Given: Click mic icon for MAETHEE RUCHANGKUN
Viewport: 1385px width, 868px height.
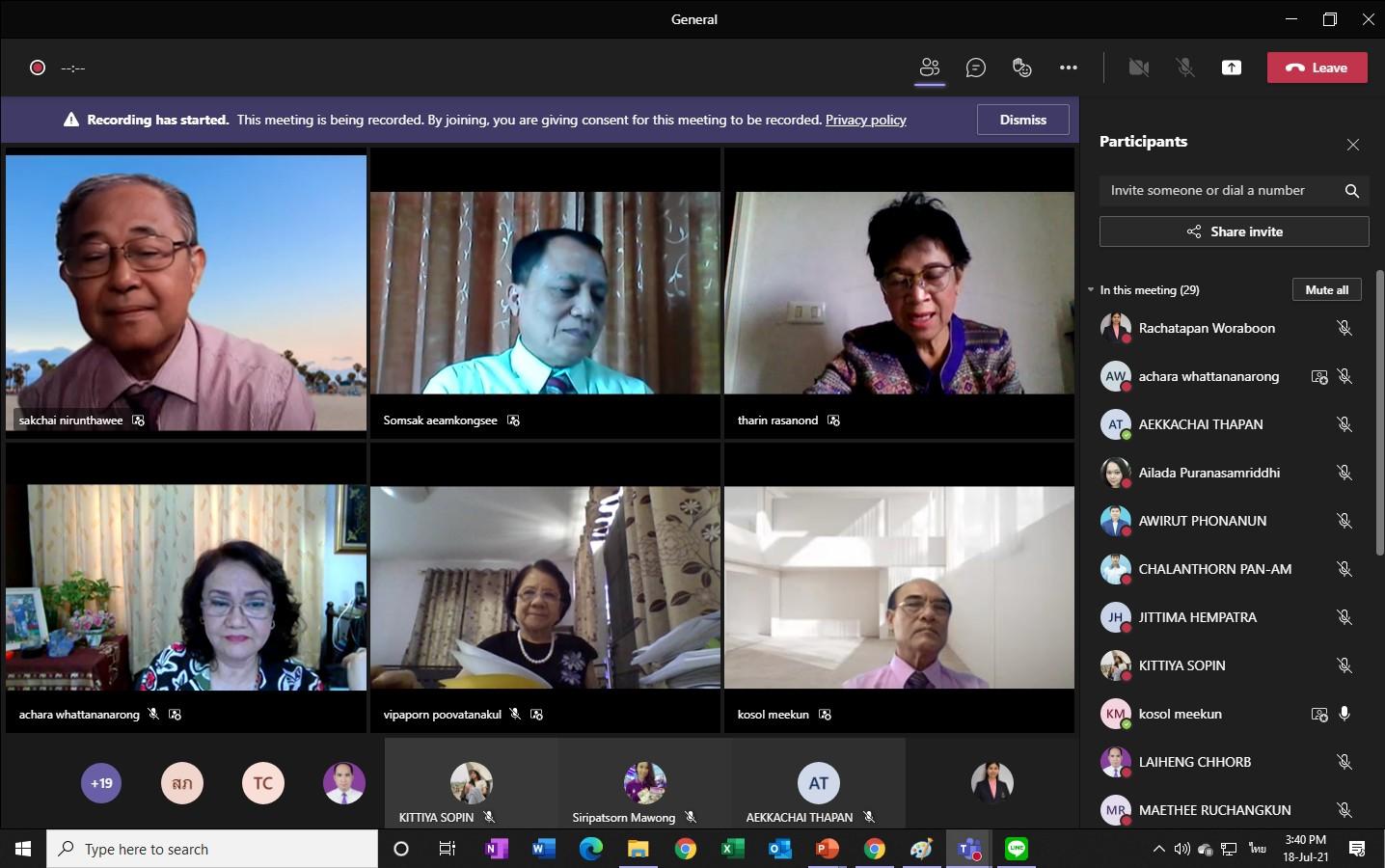Looking at the screenshot, I should point(1344,810).
